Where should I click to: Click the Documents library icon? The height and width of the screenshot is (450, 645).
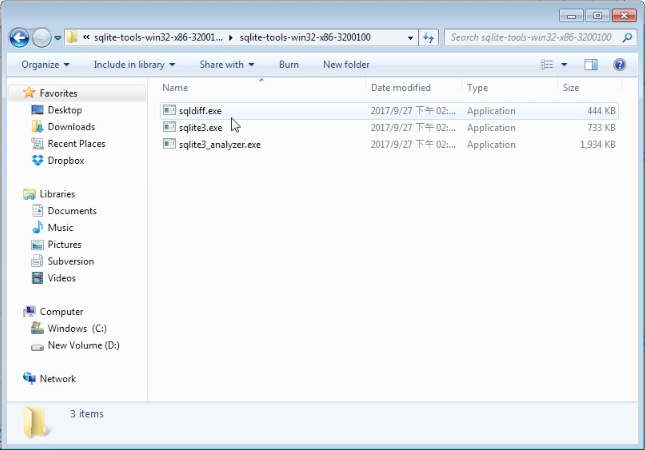(37, 211)
